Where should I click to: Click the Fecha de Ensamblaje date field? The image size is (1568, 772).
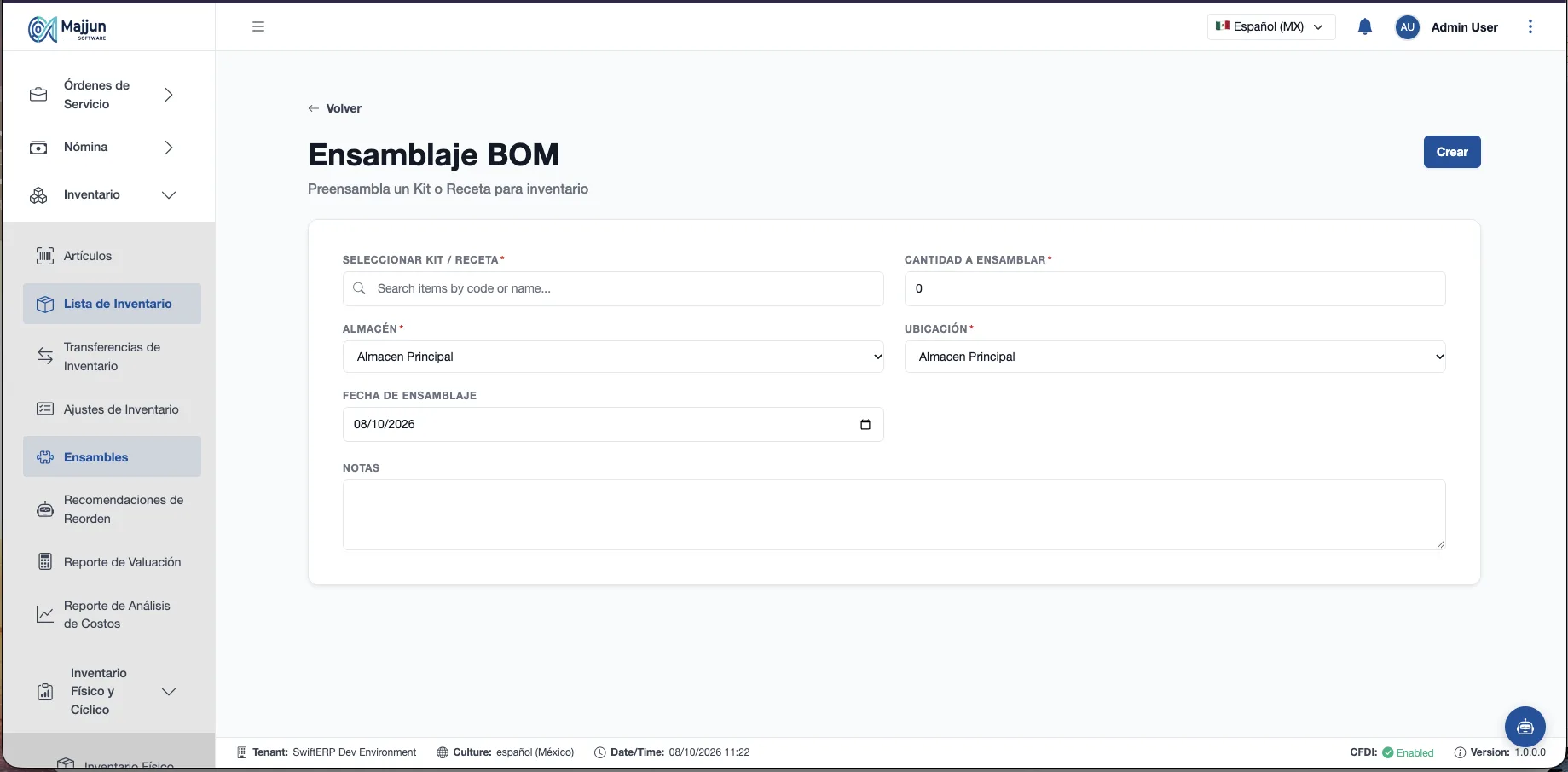click(613, 424)
